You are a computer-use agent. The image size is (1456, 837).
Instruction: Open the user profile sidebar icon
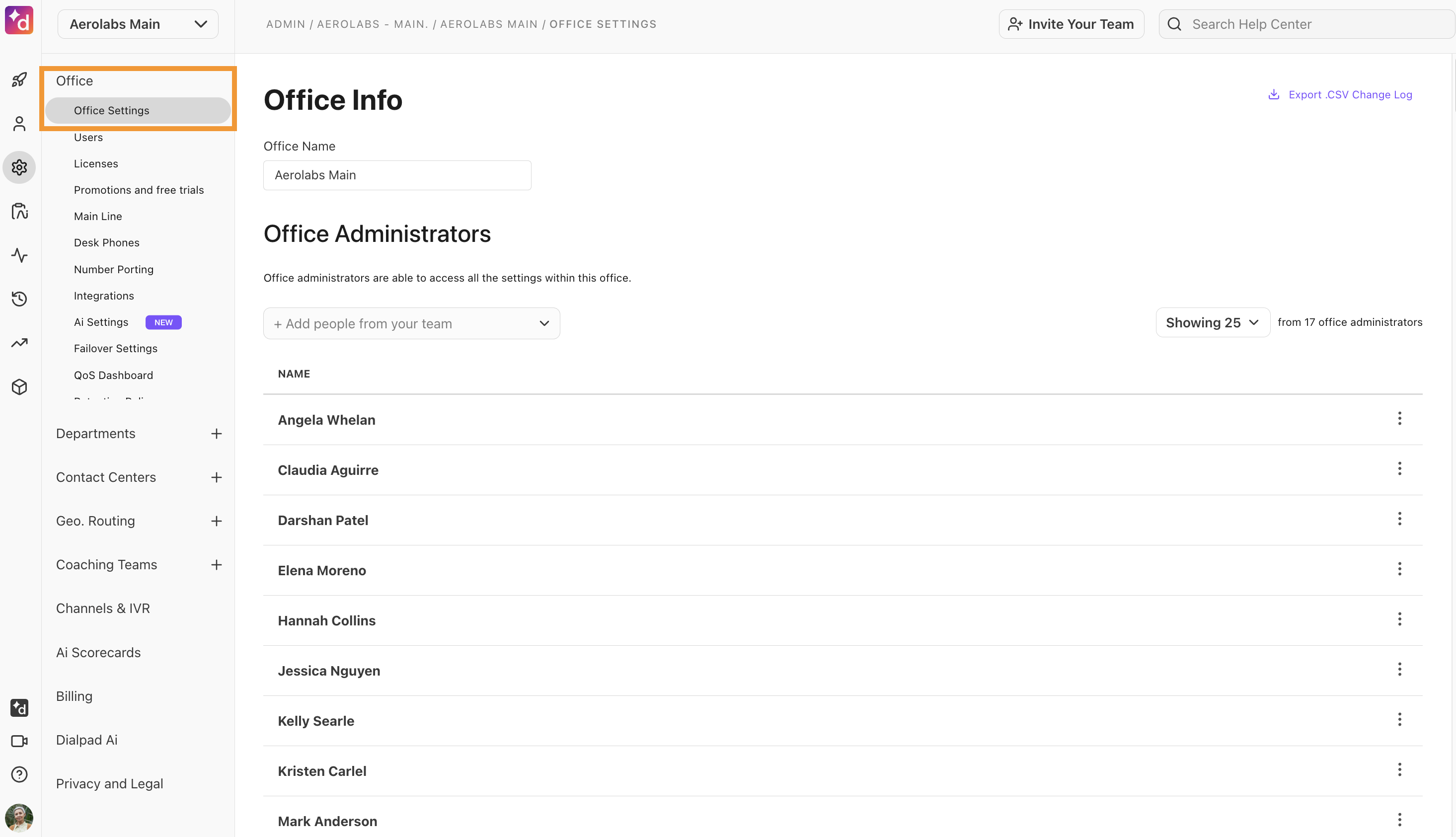(19, 124)
